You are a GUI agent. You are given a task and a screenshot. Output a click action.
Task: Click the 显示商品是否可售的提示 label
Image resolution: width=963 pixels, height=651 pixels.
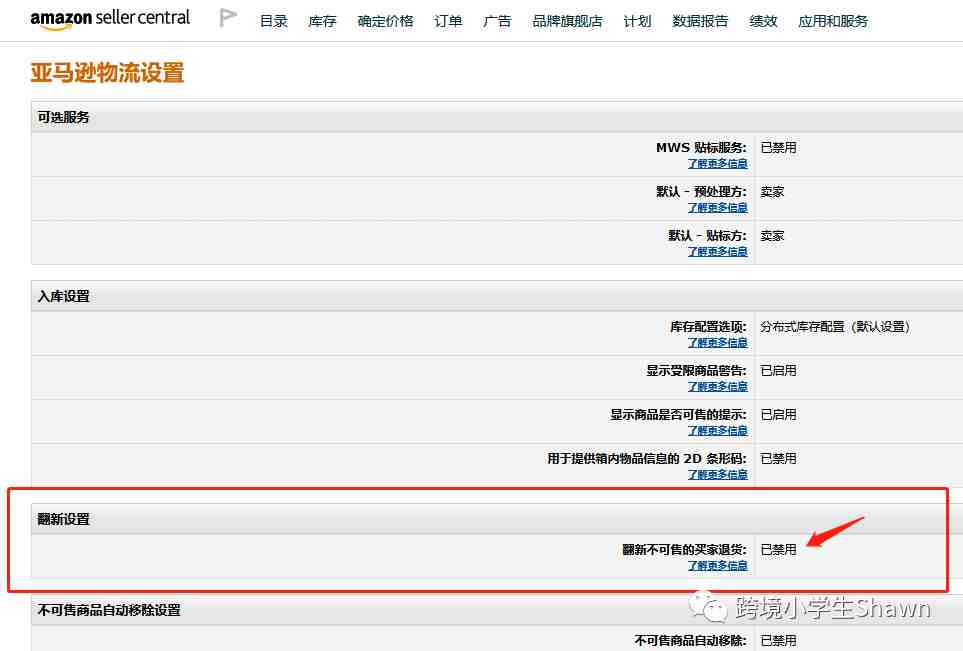click(x=678, y=415)
